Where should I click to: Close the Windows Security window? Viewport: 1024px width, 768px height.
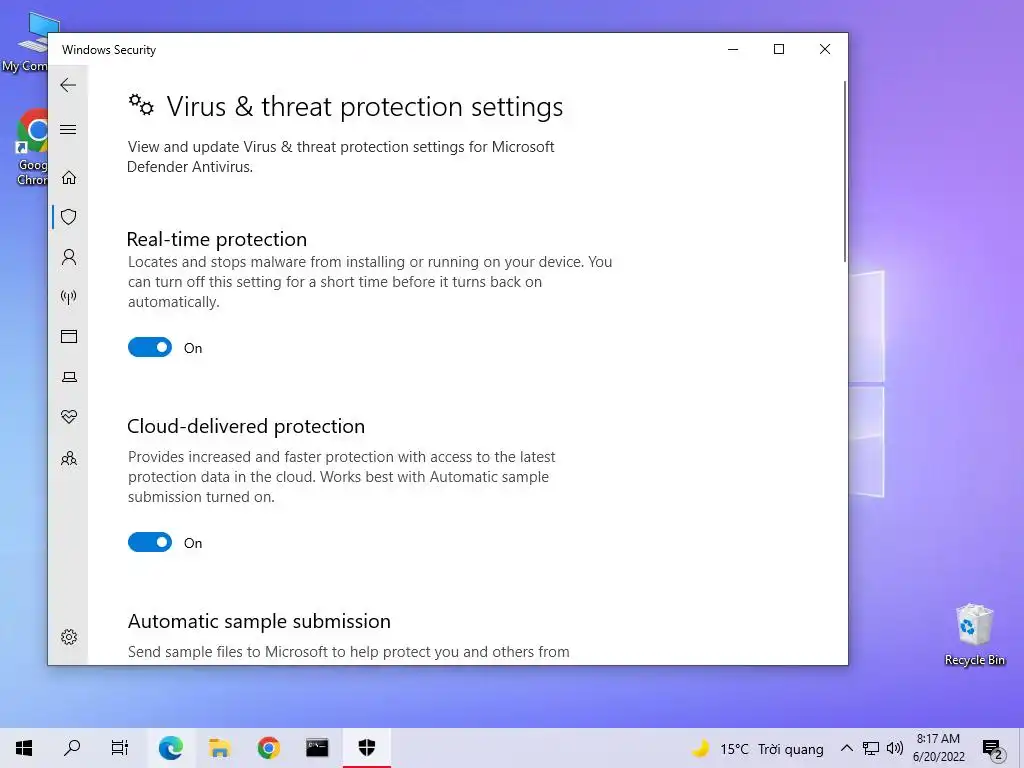click(825, 49)
